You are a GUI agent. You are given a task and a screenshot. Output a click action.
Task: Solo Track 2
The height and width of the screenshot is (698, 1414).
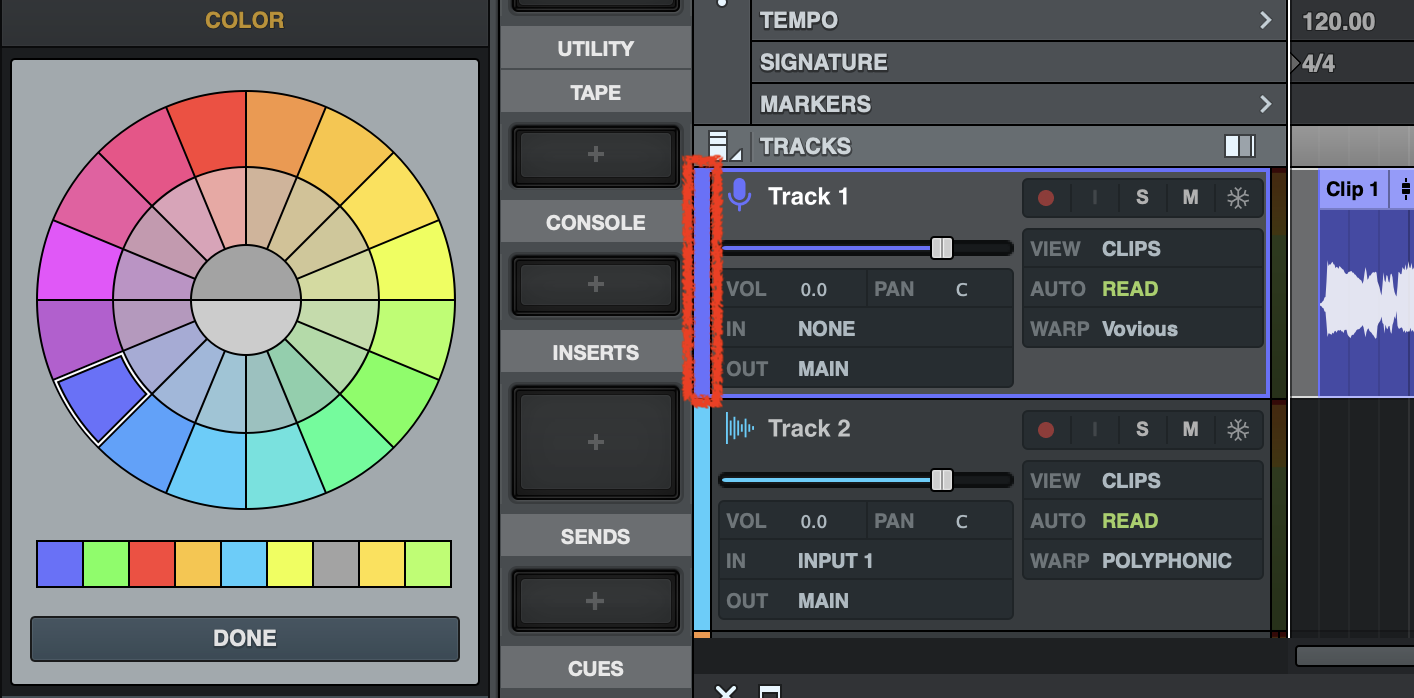(x=1142, y=430)
